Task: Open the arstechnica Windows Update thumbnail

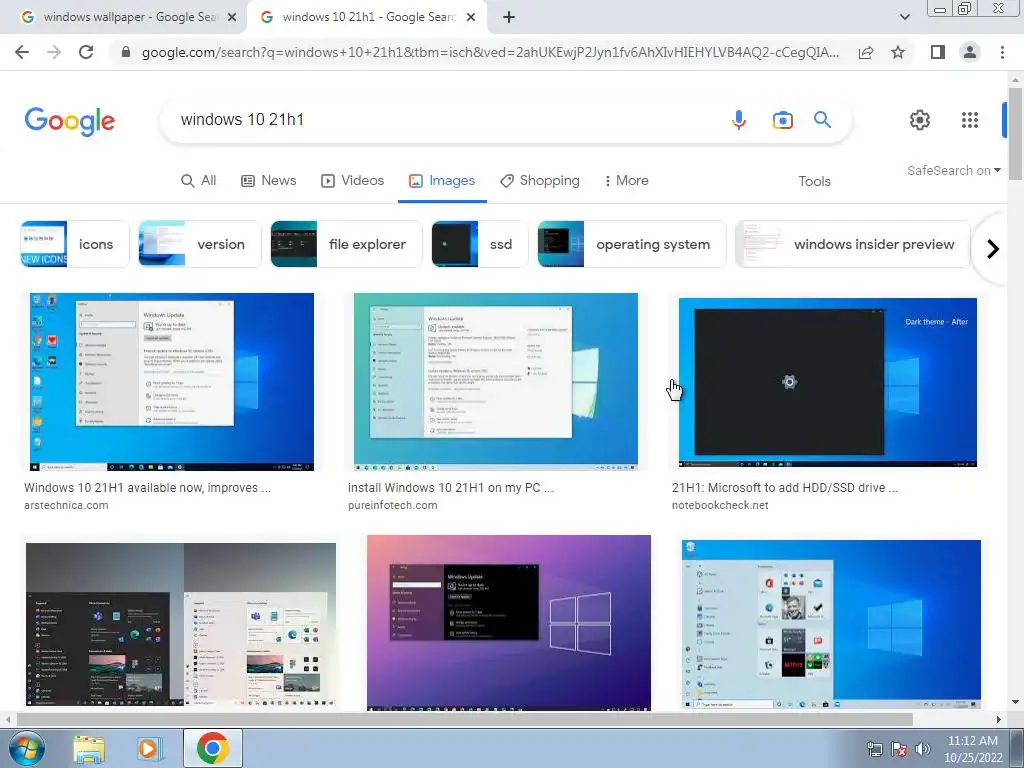Action: tap(172, 382)
